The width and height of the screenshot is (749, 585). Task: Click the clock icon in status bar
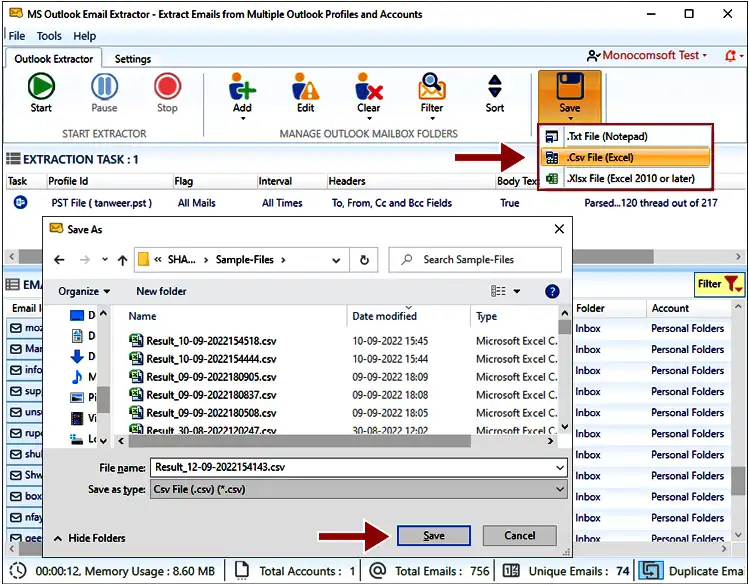[18, 571]
